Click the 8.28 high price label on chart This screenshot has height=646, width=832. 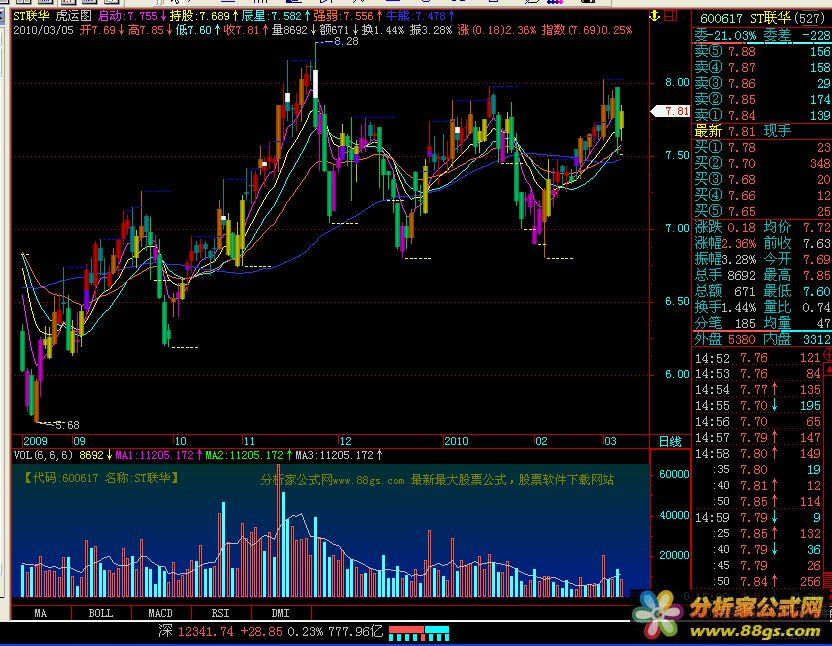(345, 42)
